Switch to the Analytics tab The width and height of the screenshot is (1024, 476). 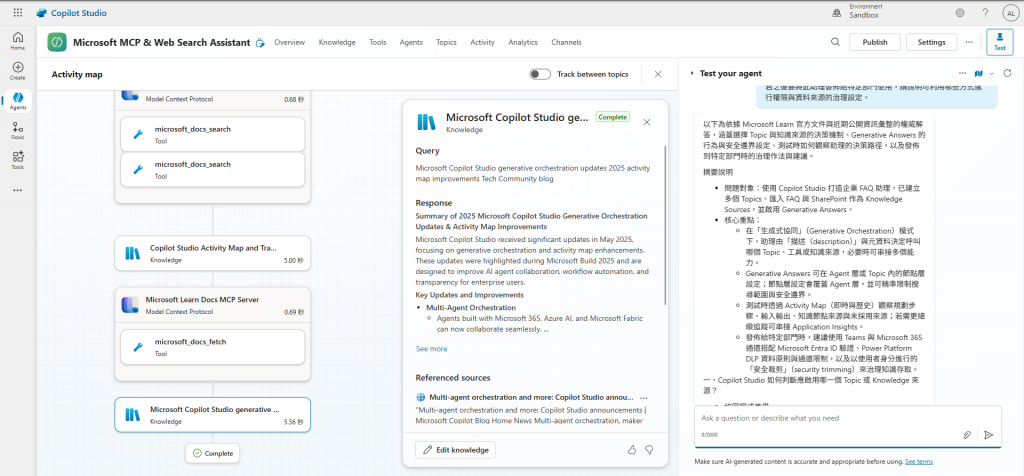coord(523,42)
